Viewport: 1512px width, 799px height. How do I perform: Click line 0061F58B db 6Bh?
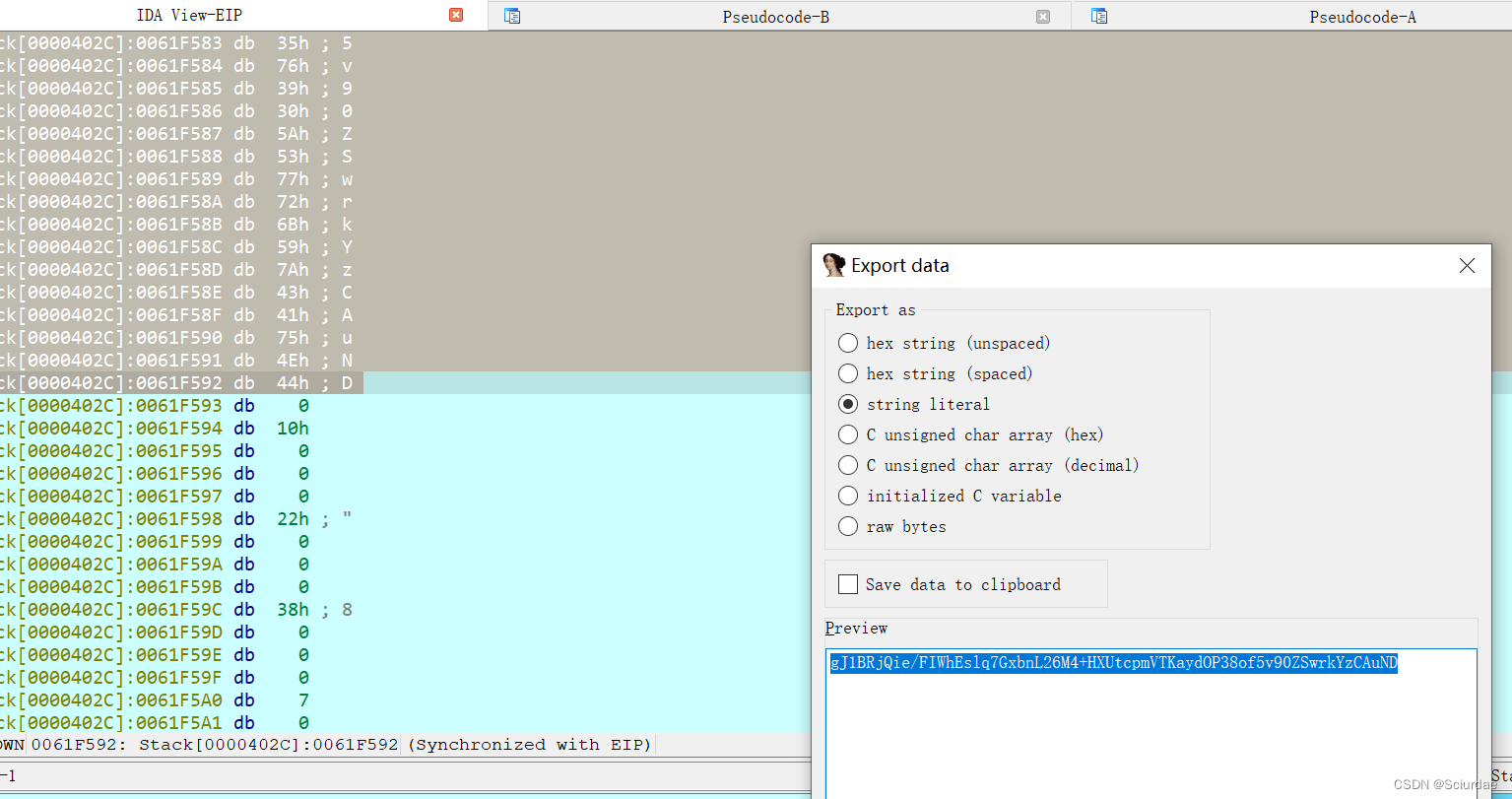[176, 225]
